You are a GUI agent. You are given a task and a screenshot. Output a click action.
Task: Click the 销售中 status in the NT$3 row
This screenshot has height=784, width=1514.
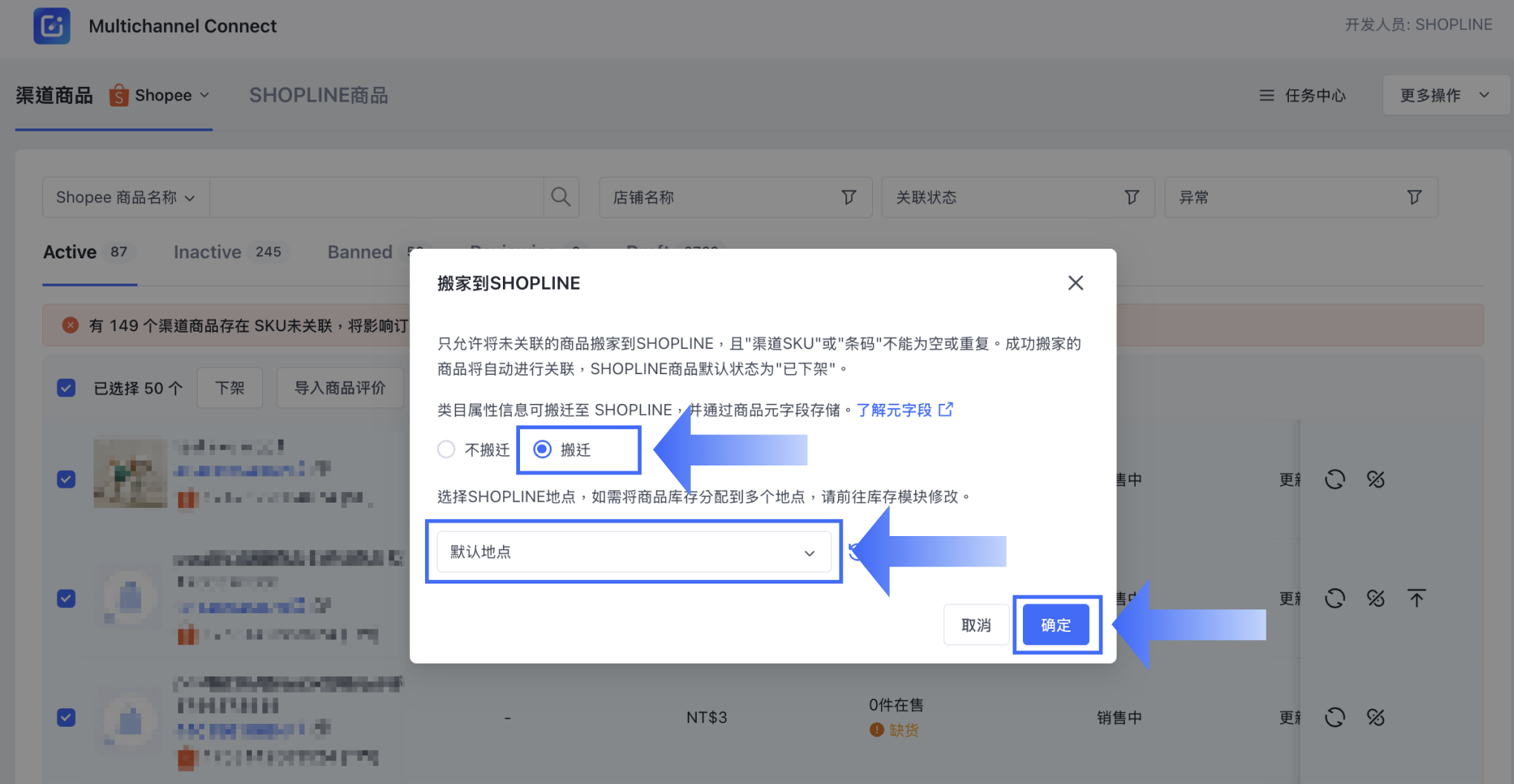(x=1119, y=717)
